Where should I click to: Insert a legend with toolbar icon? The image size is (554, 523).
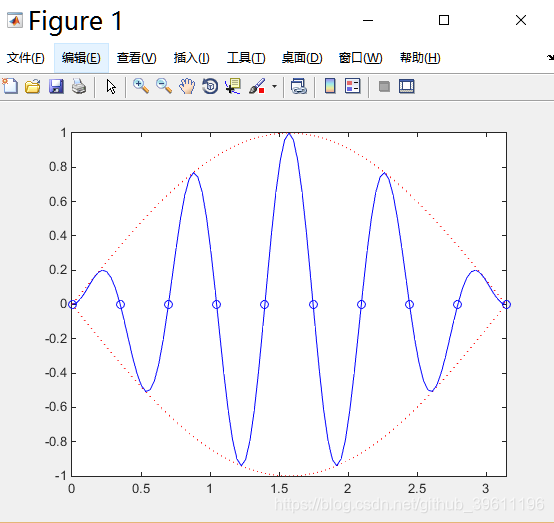pos(353,86)
